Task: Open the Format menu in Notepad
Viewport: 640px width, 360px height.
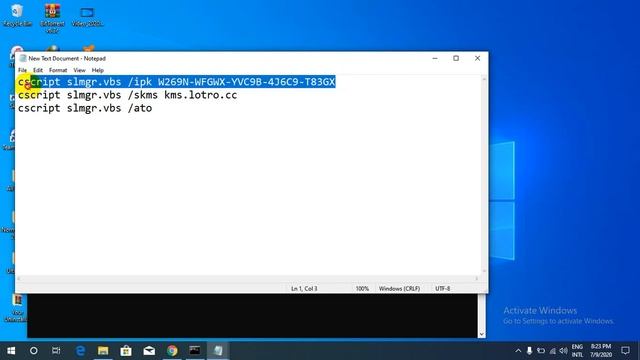Action: (x=58, y=70)
